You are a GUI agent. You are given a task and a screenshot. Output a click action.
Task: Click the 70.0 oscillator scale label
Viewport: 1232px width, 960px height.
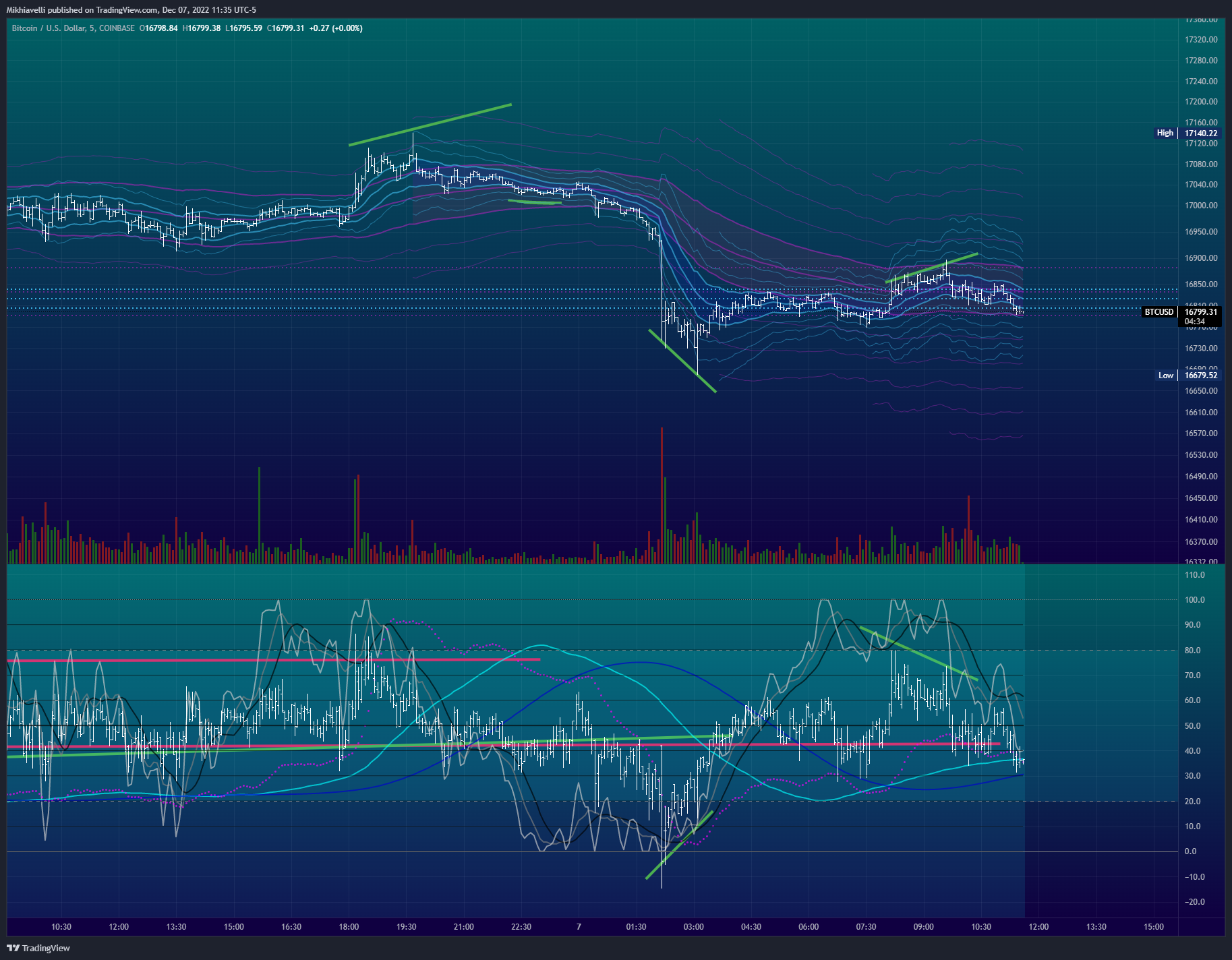click(x=1193, y=676)
